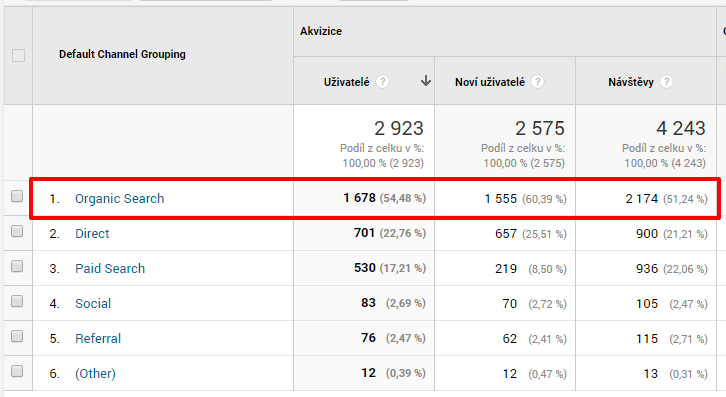Click the total new users value 2 575
This screenshot has width=726, height=397.
pyautogui.click(x=540, y=128)
